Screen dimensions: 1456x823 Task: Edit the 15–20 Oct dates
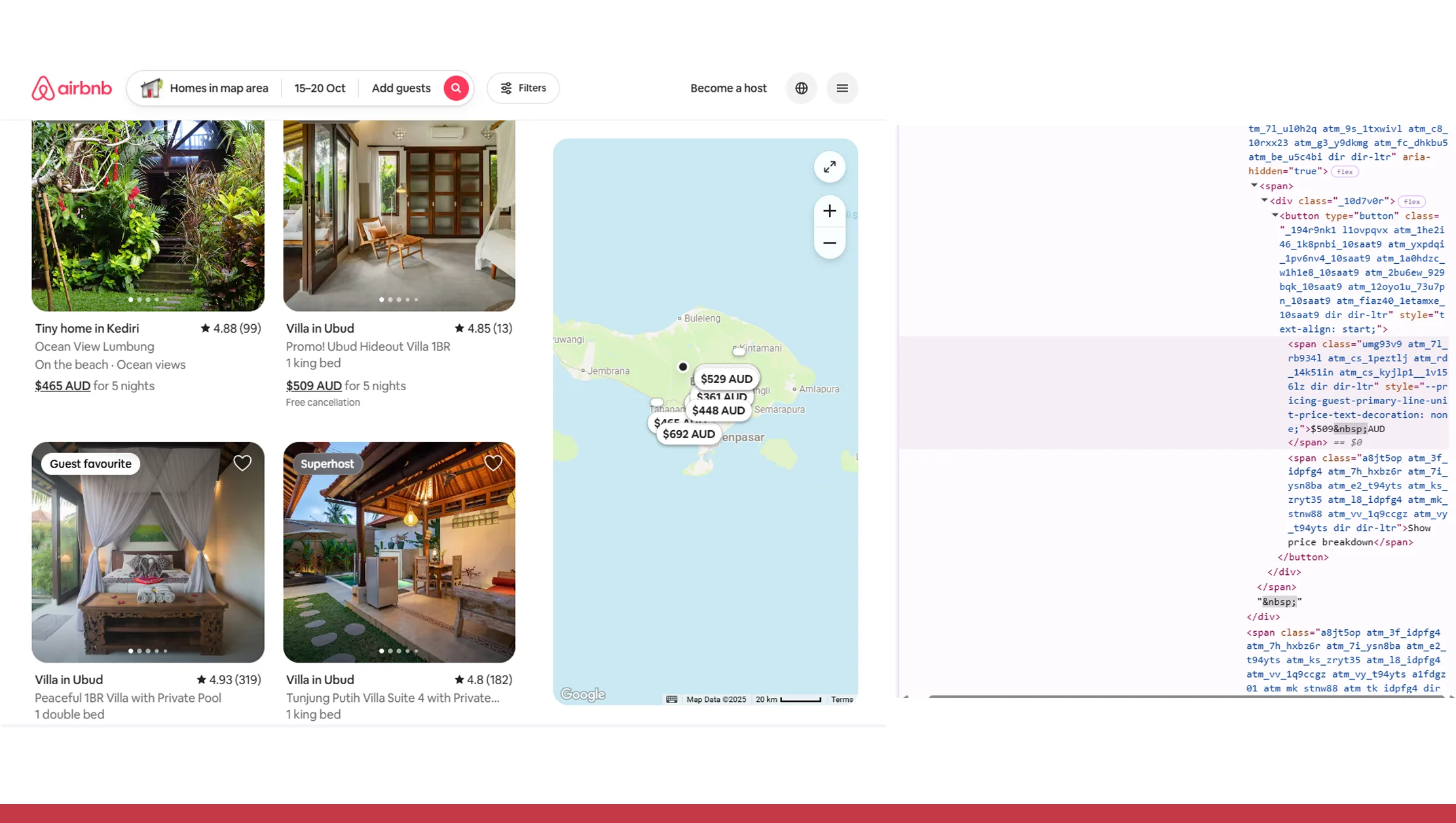(320, 88)
